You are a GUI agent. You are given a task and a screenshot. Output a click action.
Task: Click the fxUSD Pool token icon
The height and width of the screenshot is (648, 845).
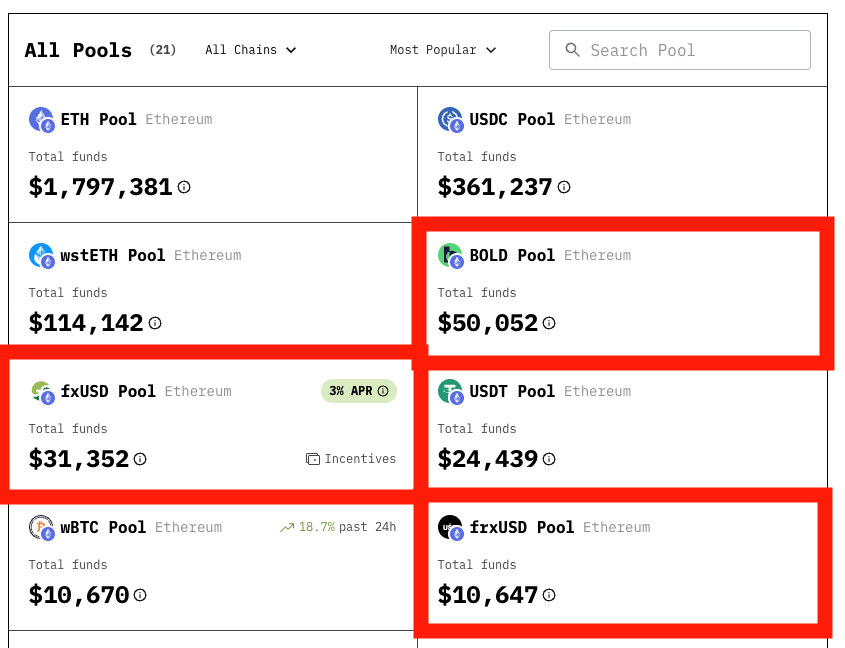40,391
